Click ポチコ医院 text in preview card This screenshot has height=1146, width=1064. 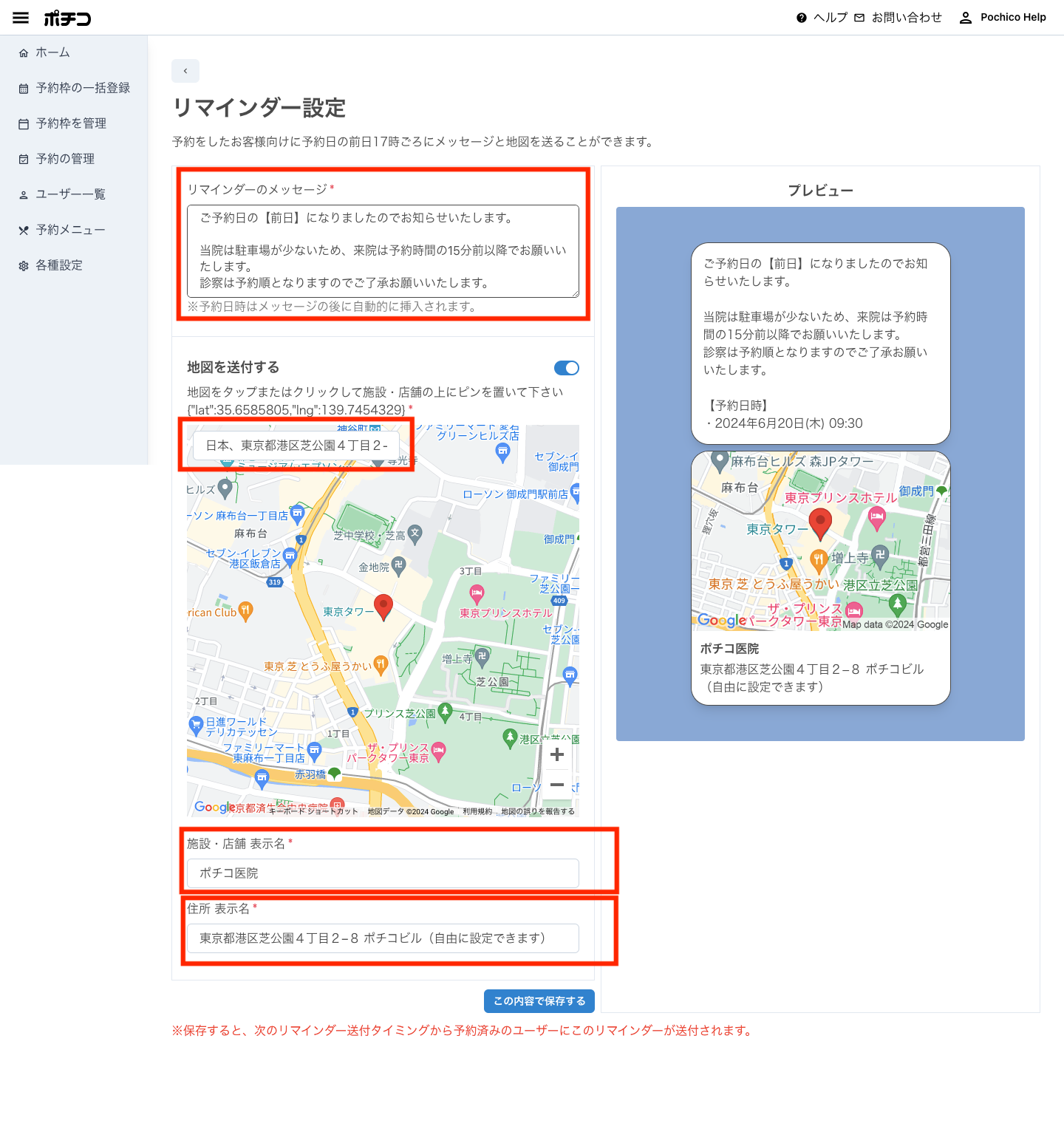[729, 649]
